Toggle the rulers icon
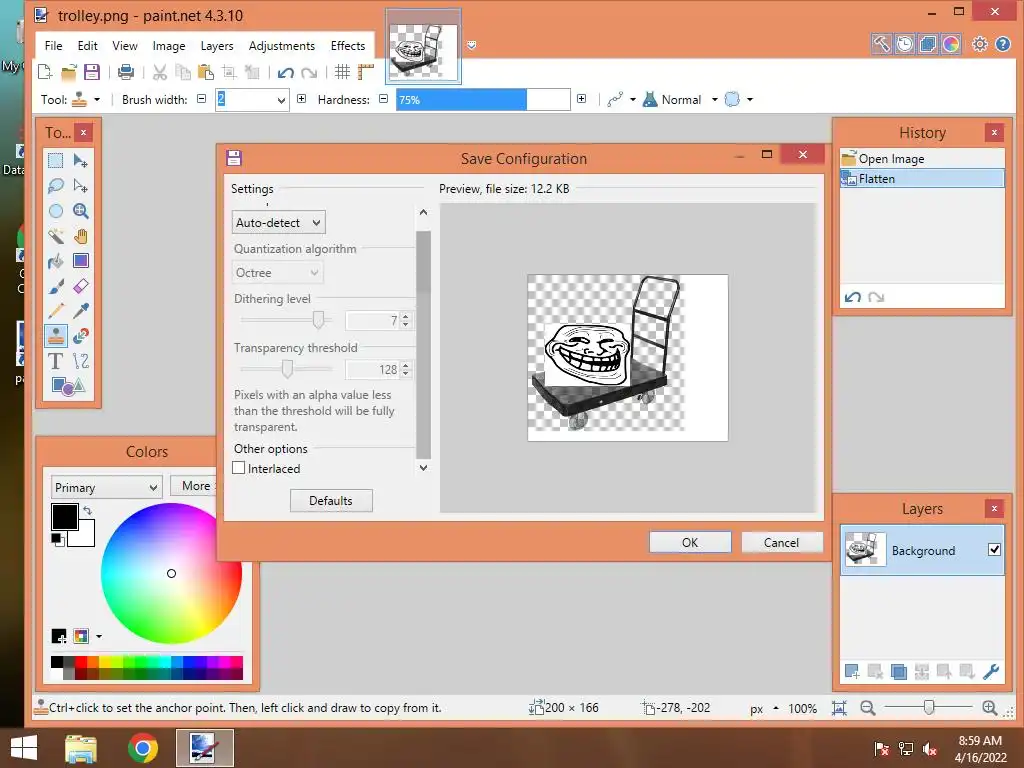The width and height of the screenshot is (1024, 768). coord(366,72)
